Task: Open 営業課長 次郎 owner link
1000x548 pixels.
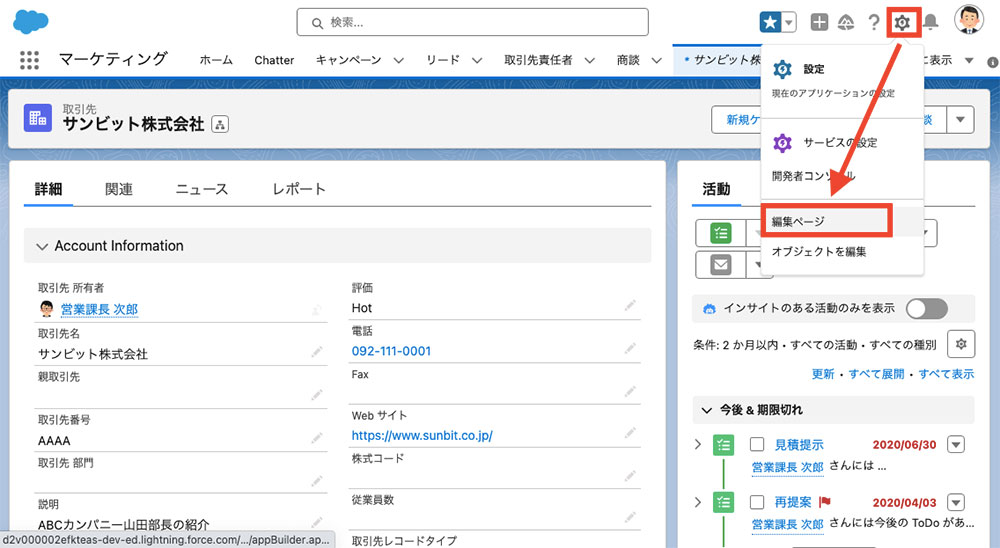Action: coord(99,309)
